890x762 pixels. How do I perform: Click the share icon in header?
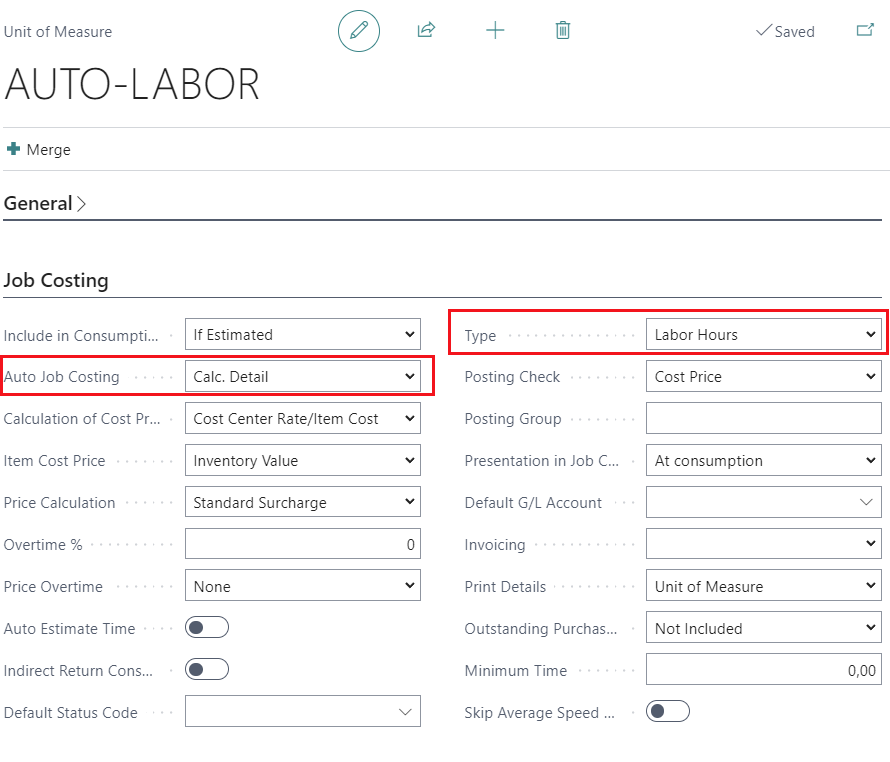(426, 30)
